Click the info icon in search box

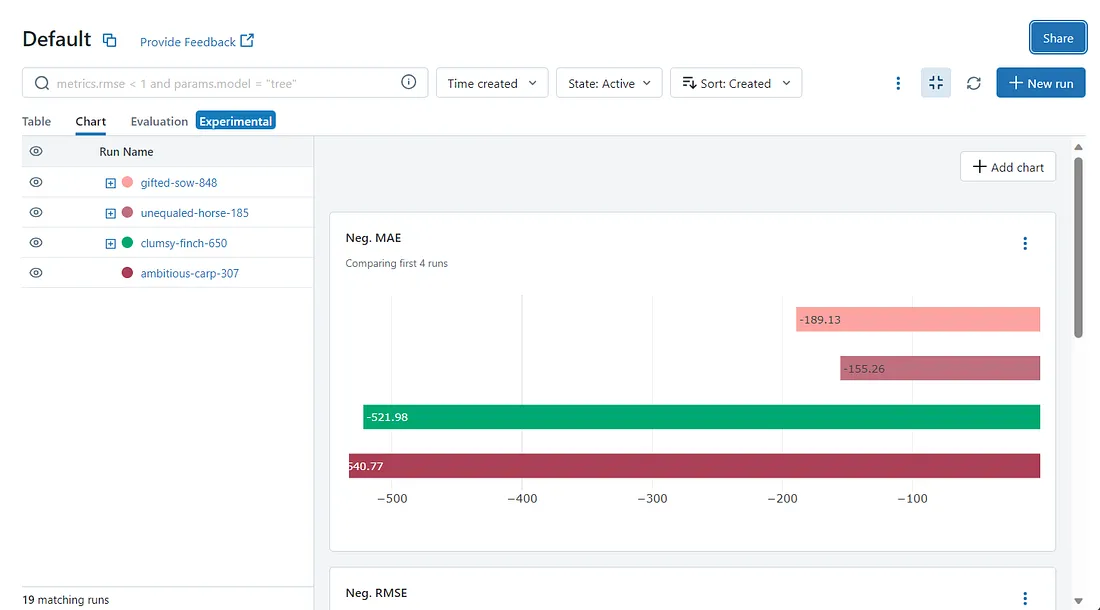(x=408, y=83)
